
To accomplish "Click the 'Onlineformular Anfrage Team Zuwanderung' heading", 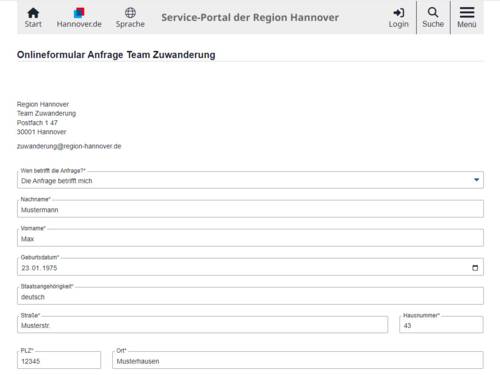I will point(116,55).
